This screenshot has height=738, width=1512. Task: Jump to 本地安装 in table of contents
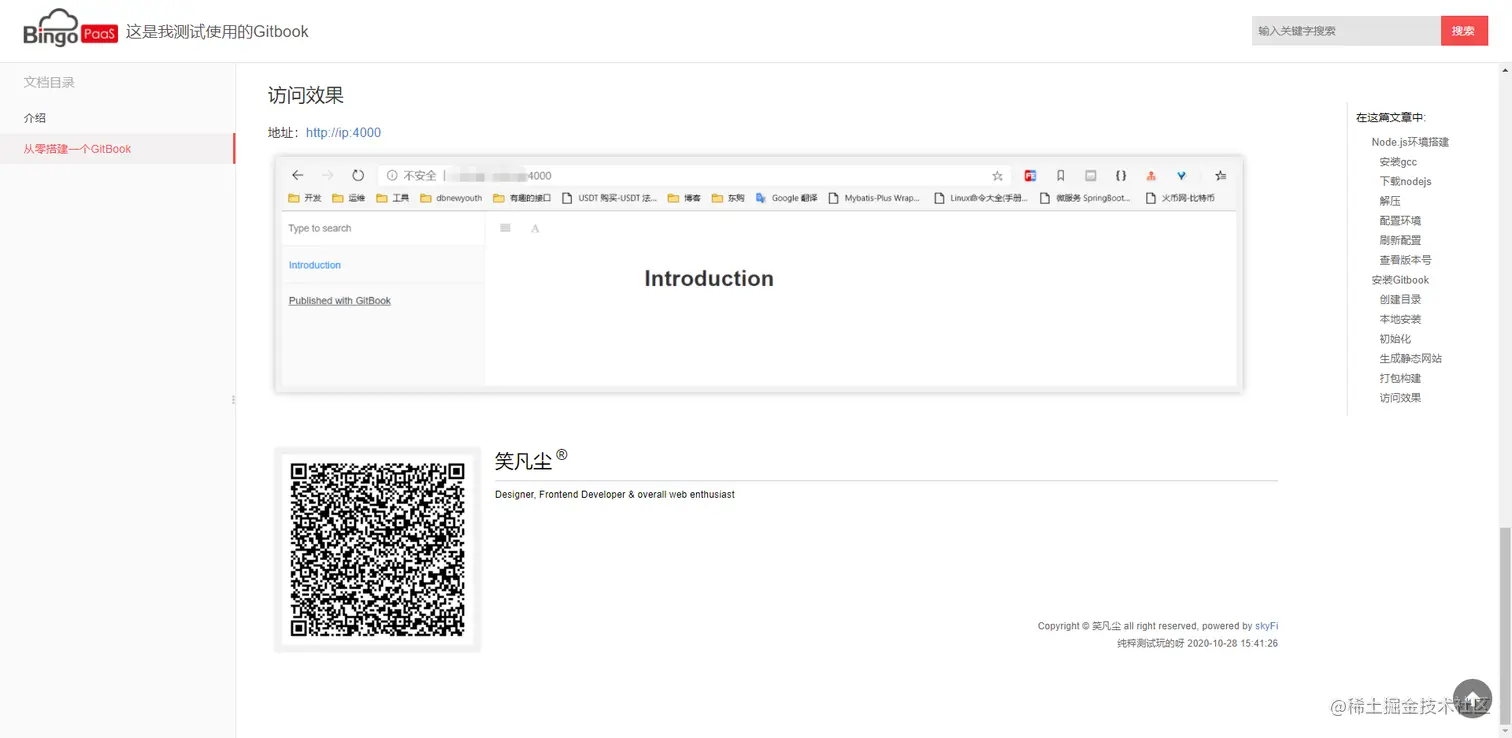pyautogui.click(x=1400, y=319)
